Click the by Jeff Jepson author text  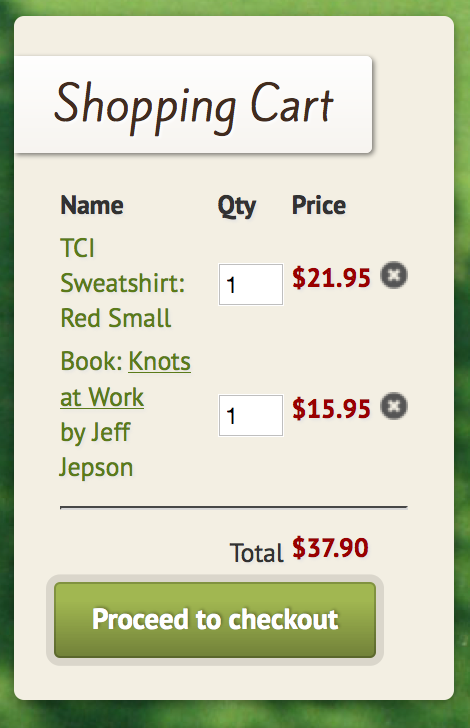(x=96, y=449)
